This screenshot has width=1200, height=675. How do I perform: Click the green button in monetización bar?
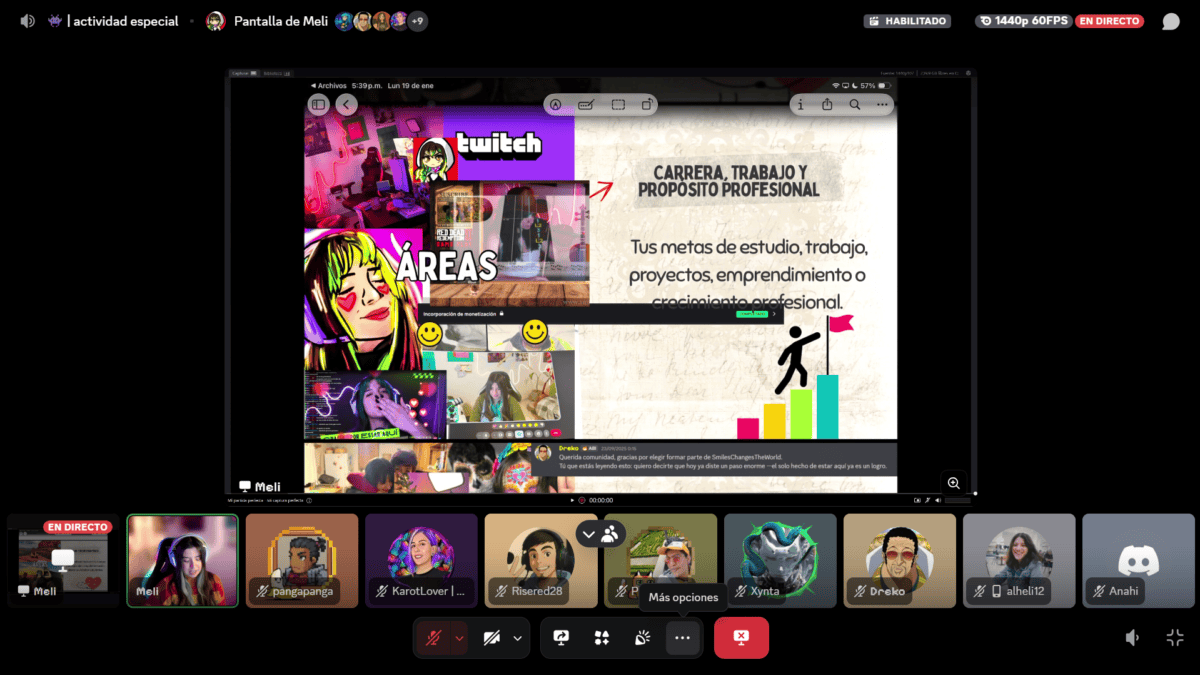(751, 314)
